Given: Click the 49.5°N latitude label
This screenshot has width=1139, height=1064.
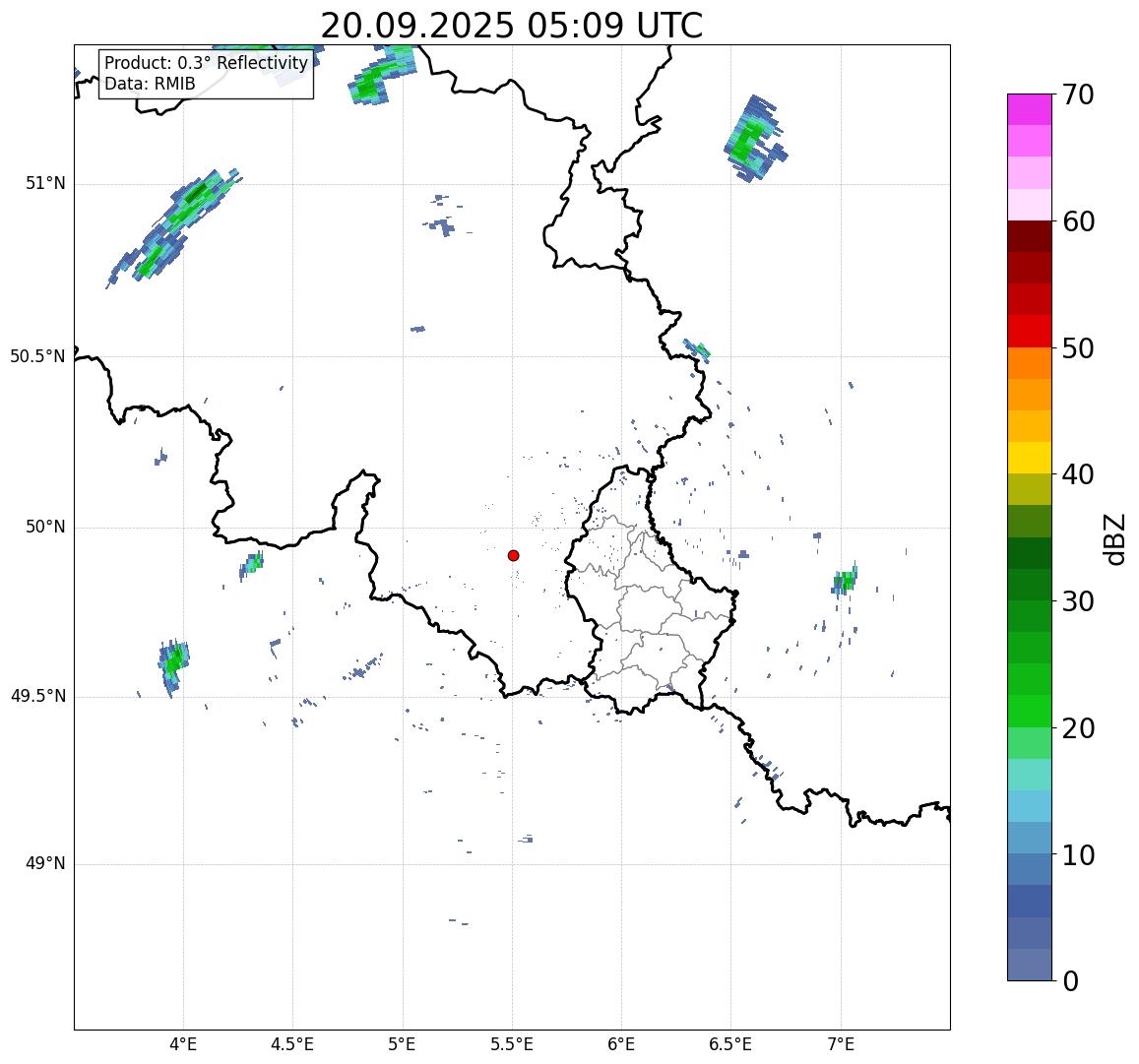Looking at the screenshot, I should tap(37, 697).
